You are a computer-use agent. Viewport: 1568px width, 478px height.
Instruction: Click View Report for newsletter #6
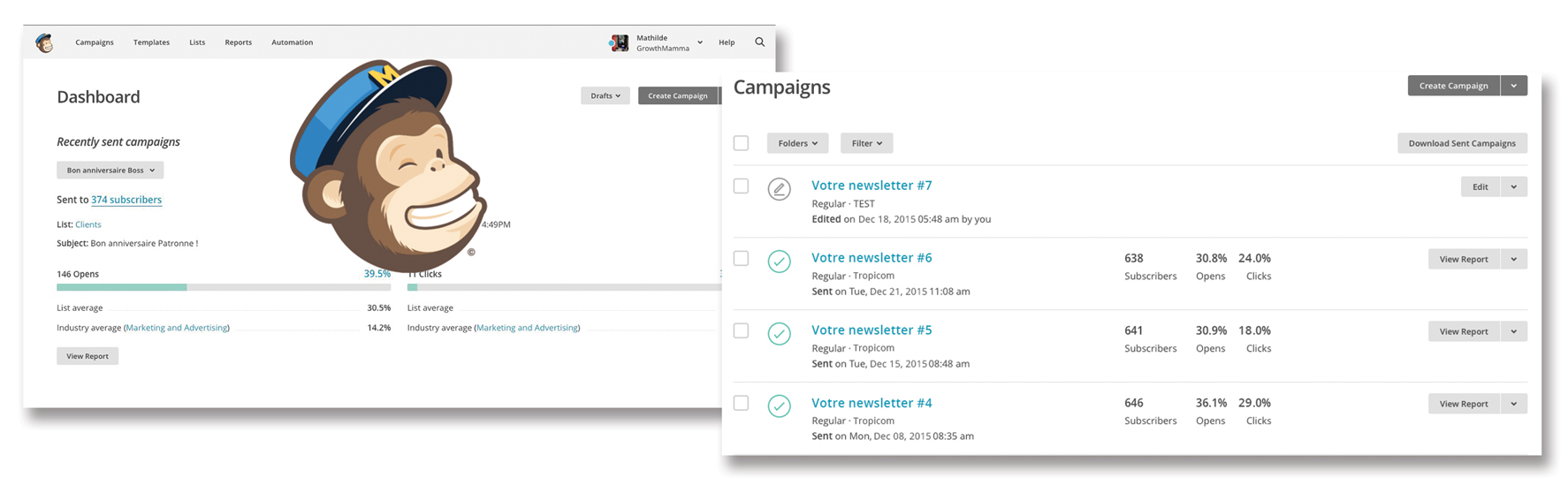(x=1464, y=259)
